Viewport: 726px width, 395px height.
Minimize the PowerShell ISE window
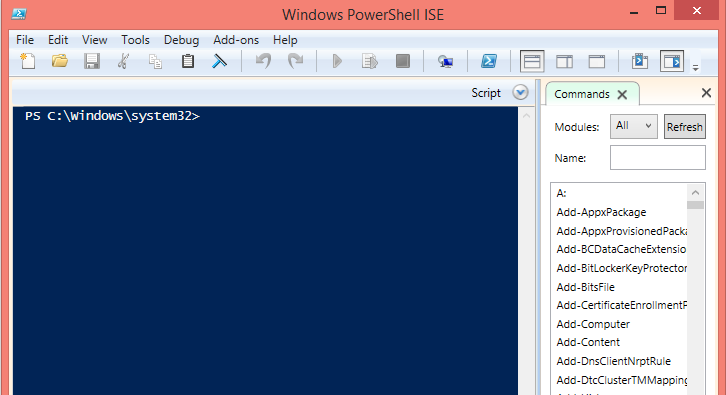(x=634, y=12)
